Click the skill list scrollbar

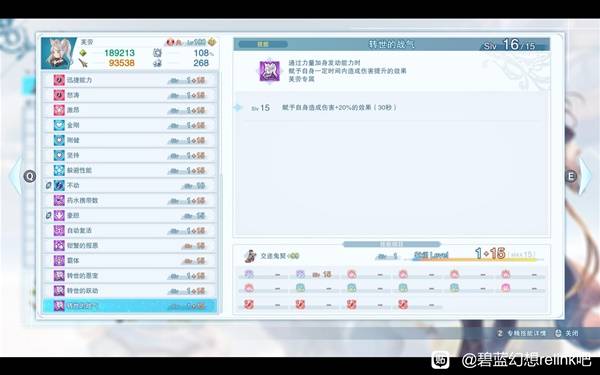coord(220,245)
